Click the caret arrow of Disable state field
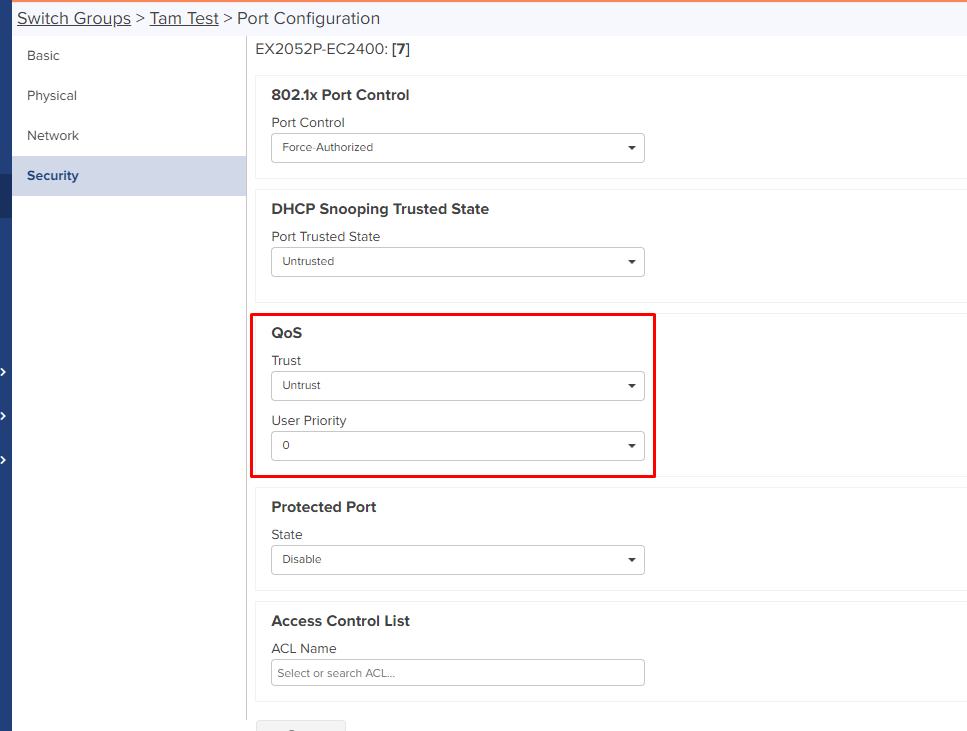967x731 pixels. (632, 560)
